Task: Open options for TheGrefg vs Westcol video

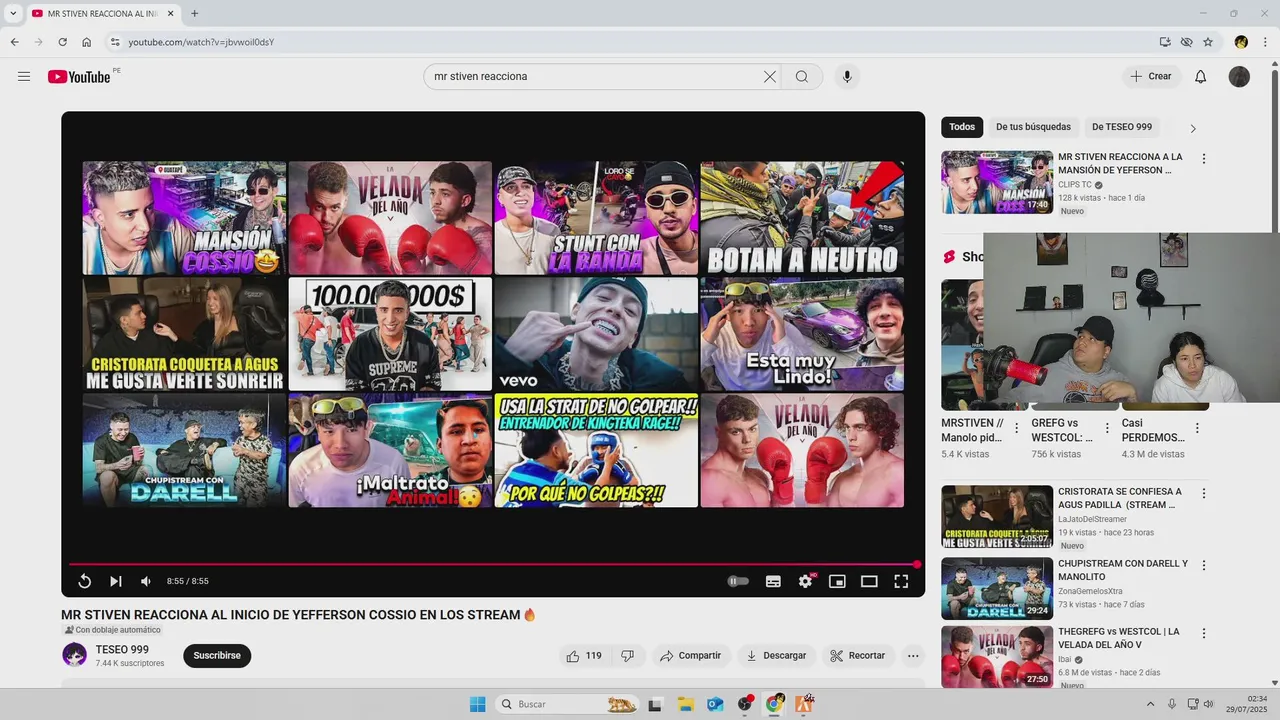Action: coord(1204,634)
